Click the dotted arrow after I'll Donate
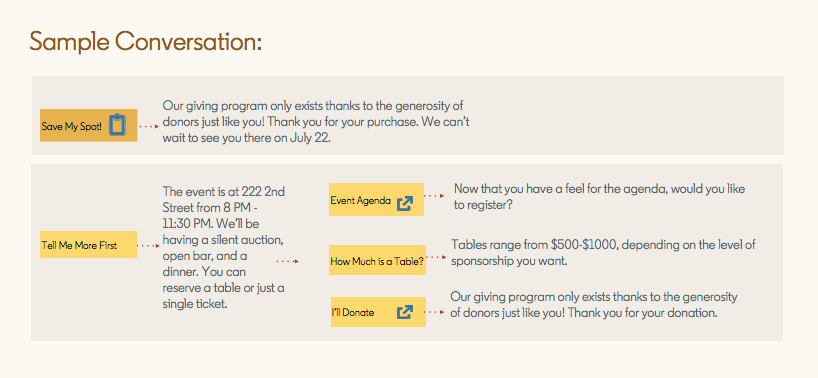Screen dimensions: 818x378 tap(435, 312)
